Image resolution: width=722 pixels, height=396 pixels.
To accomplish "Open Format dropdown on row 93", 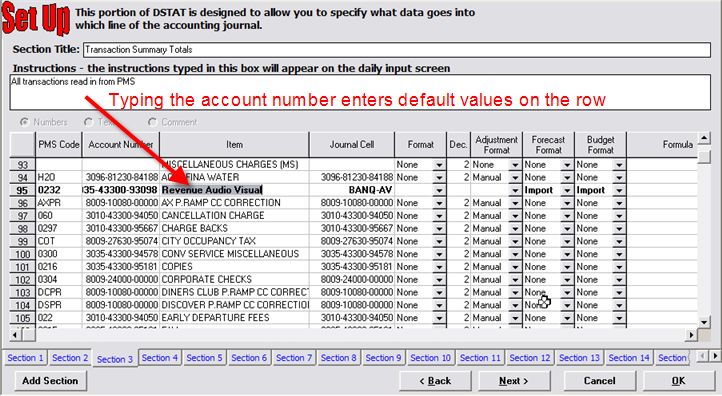I will pos(439,165).
